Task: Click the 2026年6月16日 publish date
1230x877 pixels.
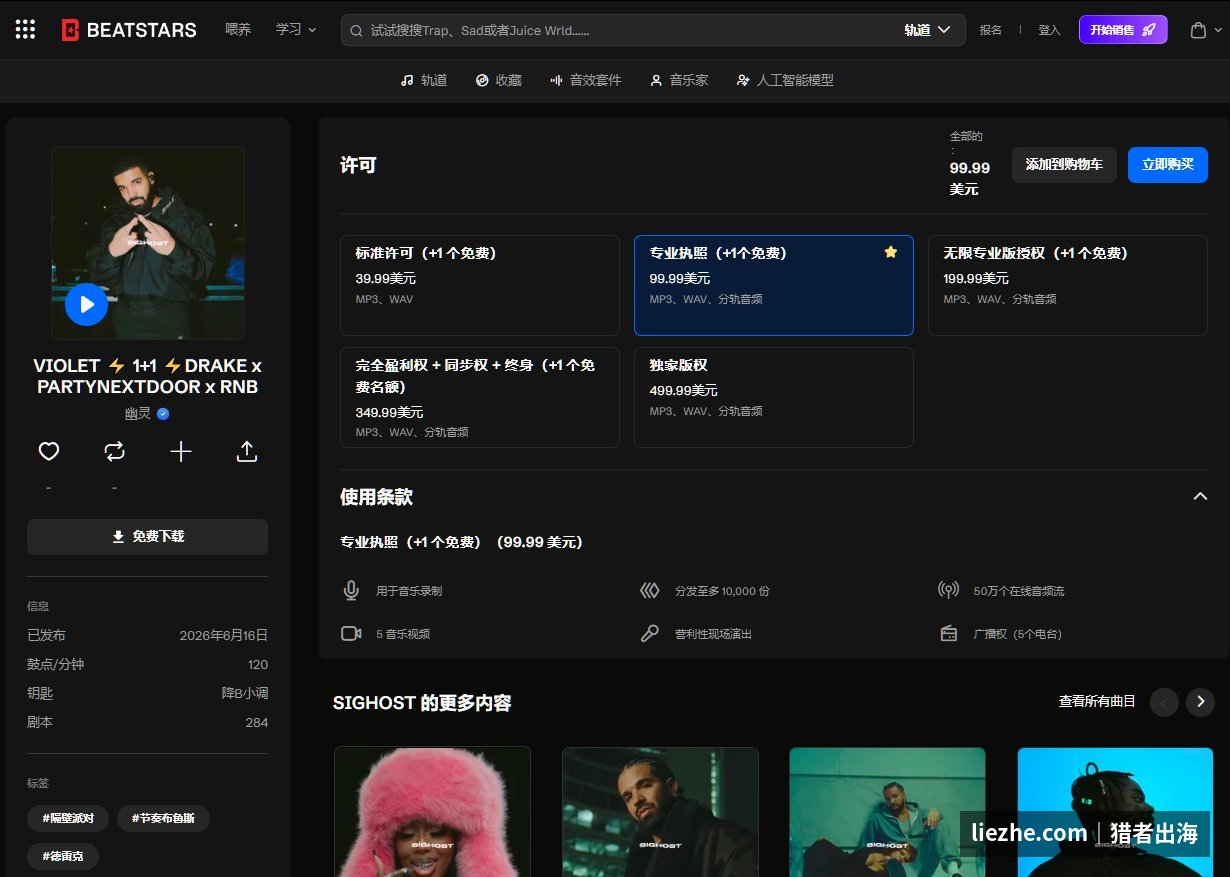Action: click(224, 636)
